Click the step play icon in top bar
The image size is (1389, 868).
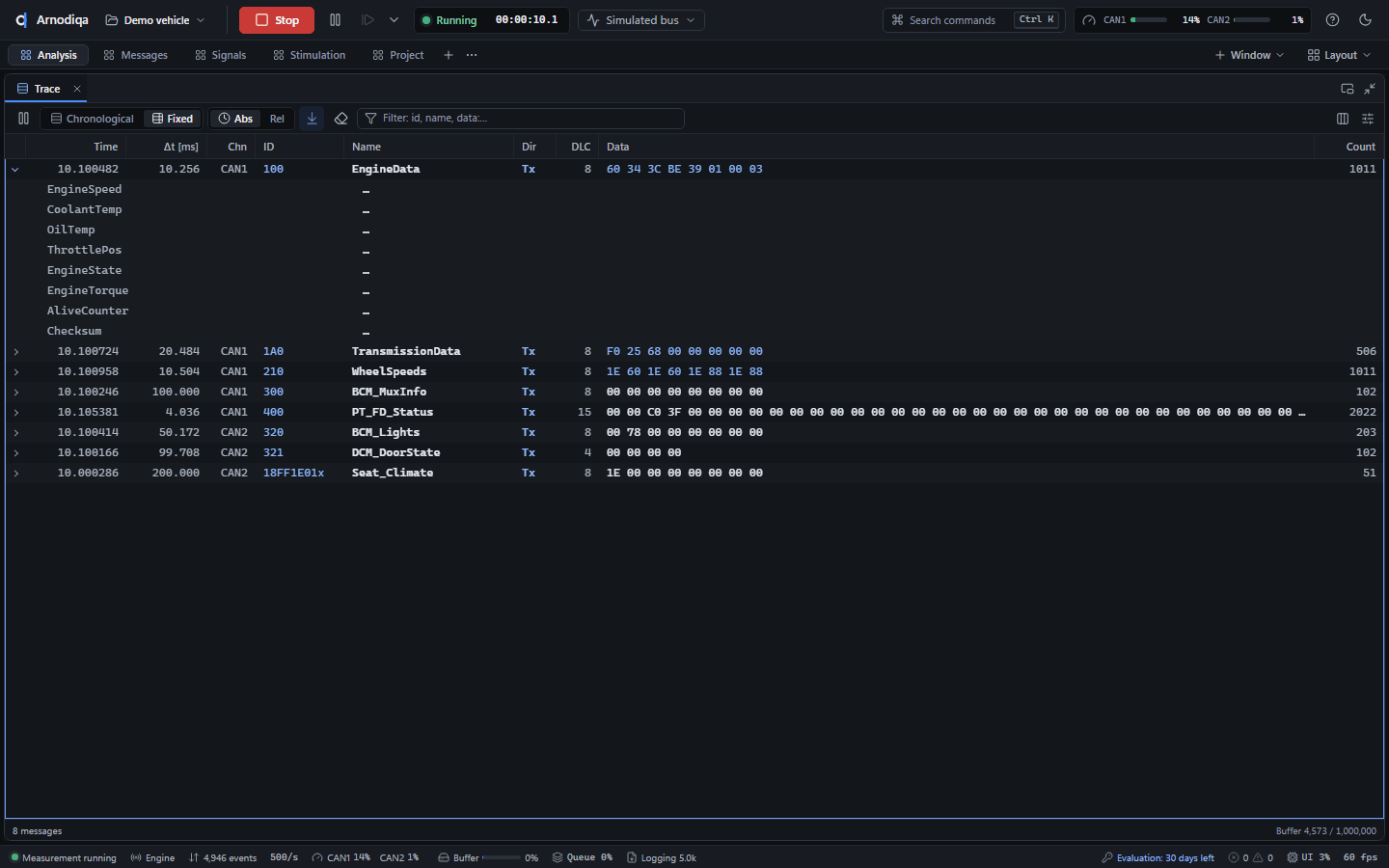pos(368,20)
